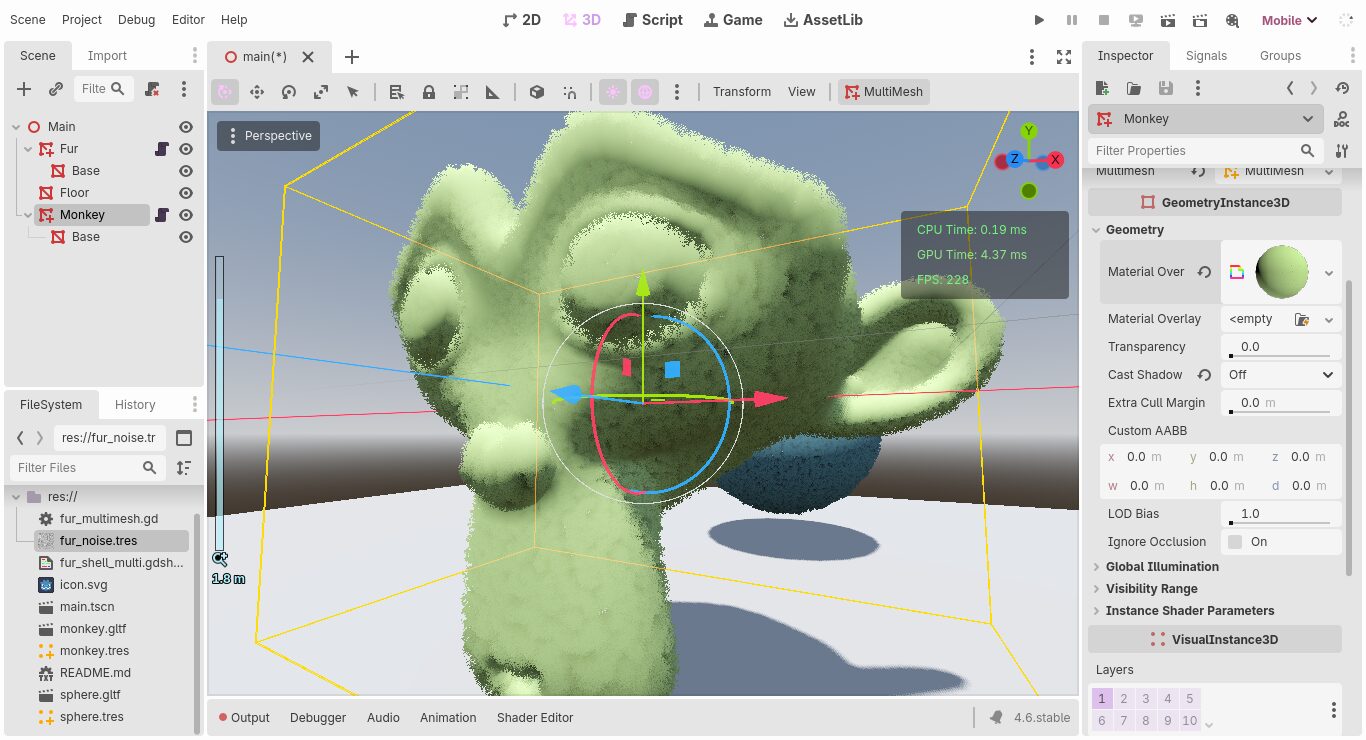Toggle distraction free mode
This screenshot has width=1366, height=740.
[x=1064, y=57]
